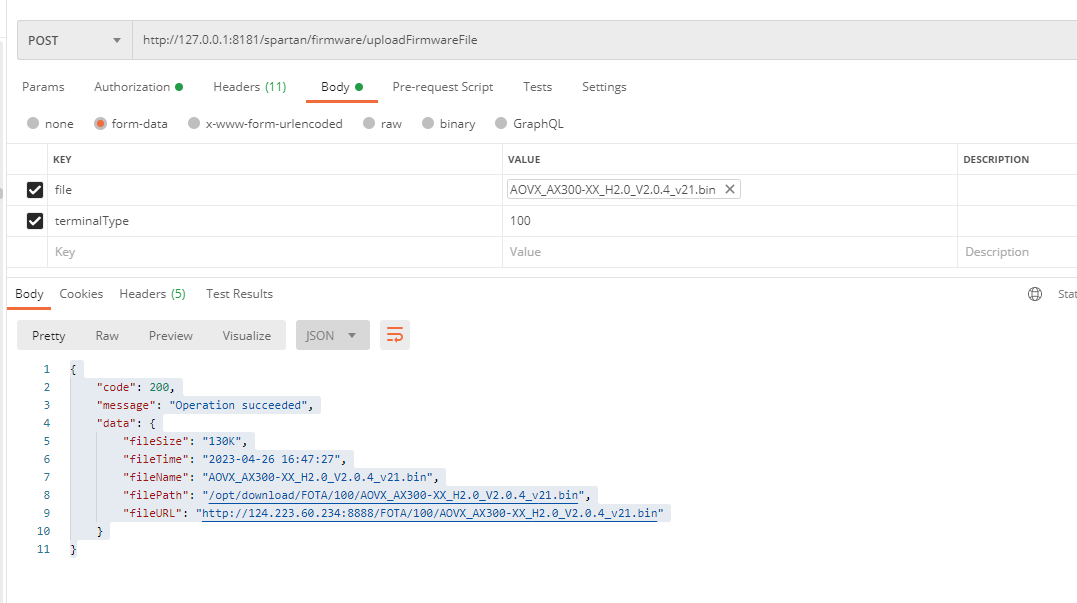The height and width of the screenshot is (603, 1077).
Task: Switch response view to Raw
Action: coord(107,335)
